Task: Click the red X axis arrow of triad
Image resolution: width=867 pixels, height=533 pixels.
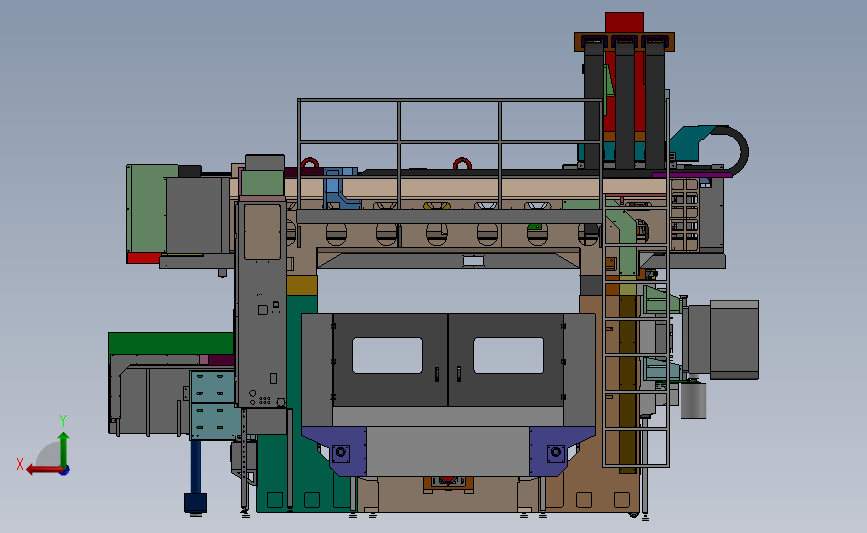Action: 43,470
